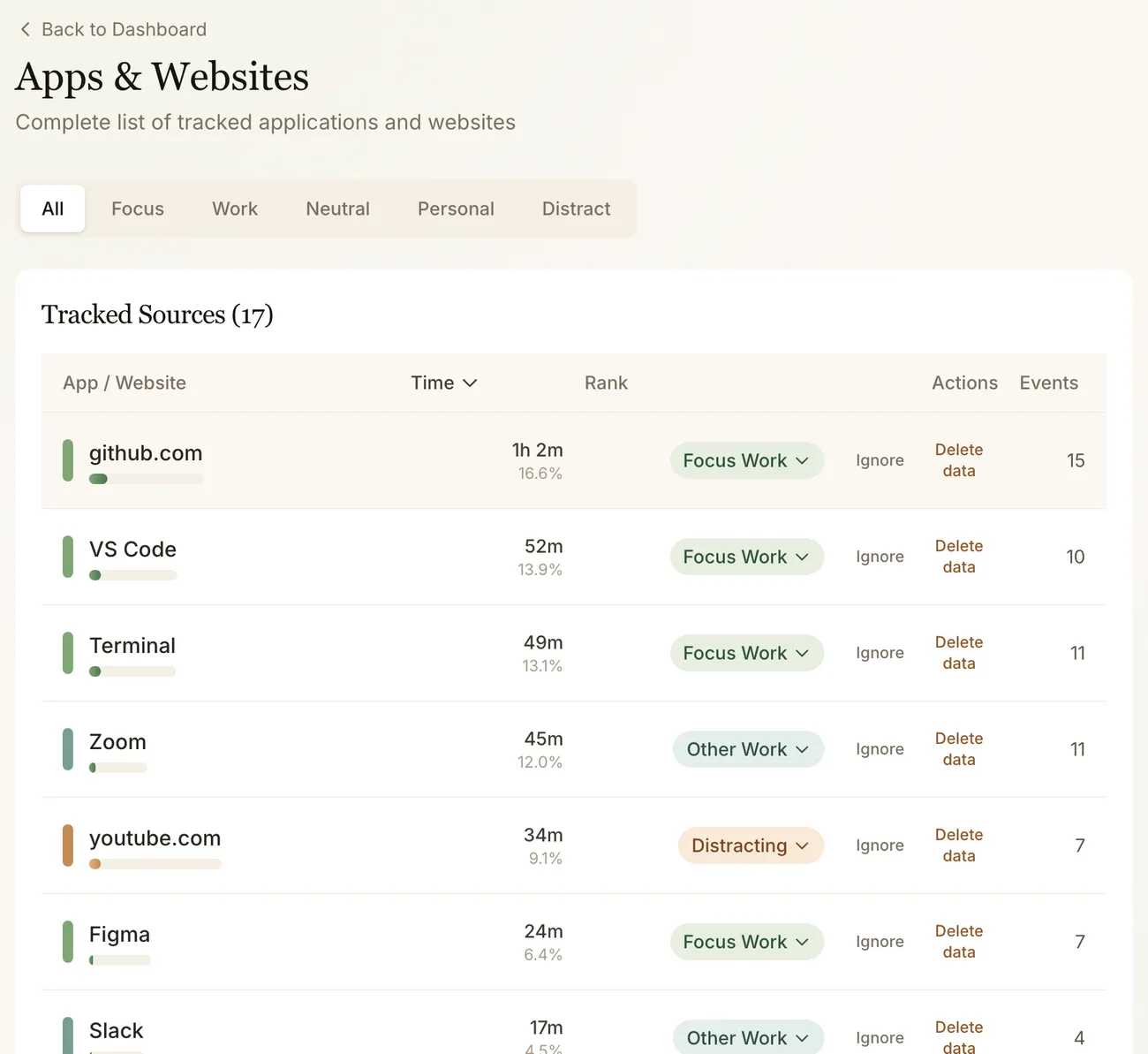Screen dimensions: 1148x1054
Task: Open github.com Focus Work rank dropdown
Action: click(x=747, y=460)
